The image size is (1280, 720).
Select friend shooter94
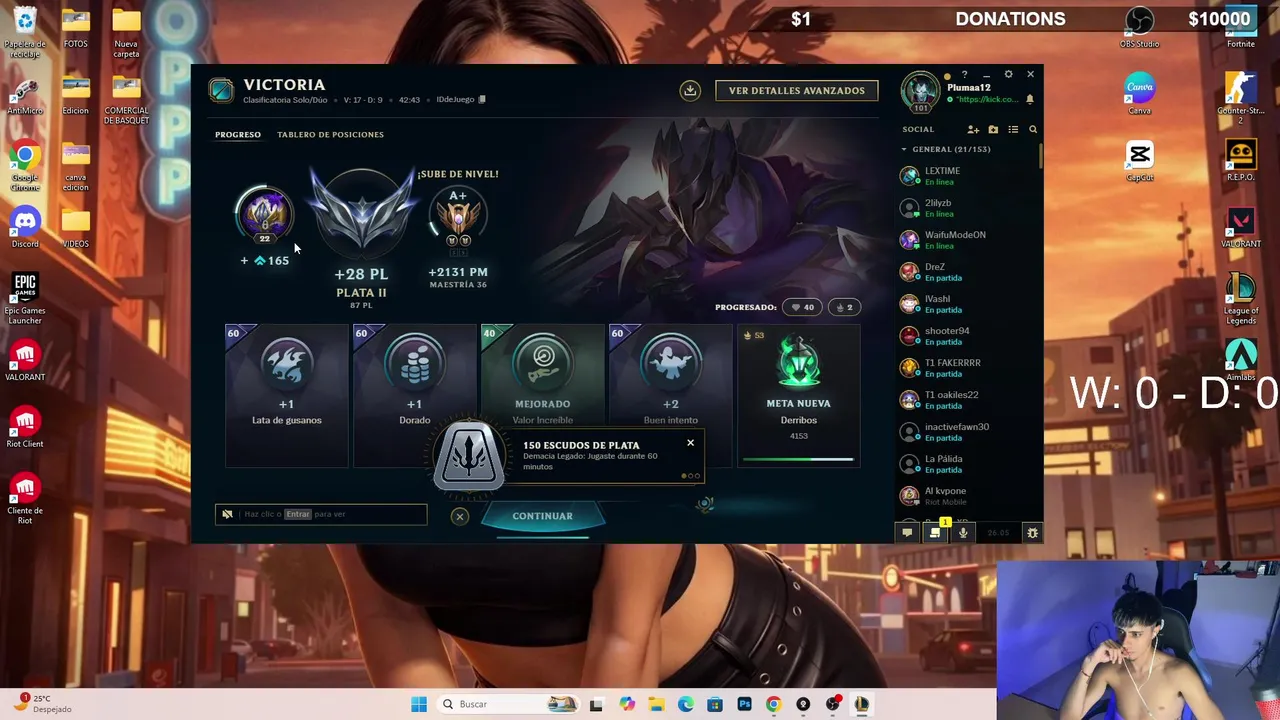click(965, 336)
